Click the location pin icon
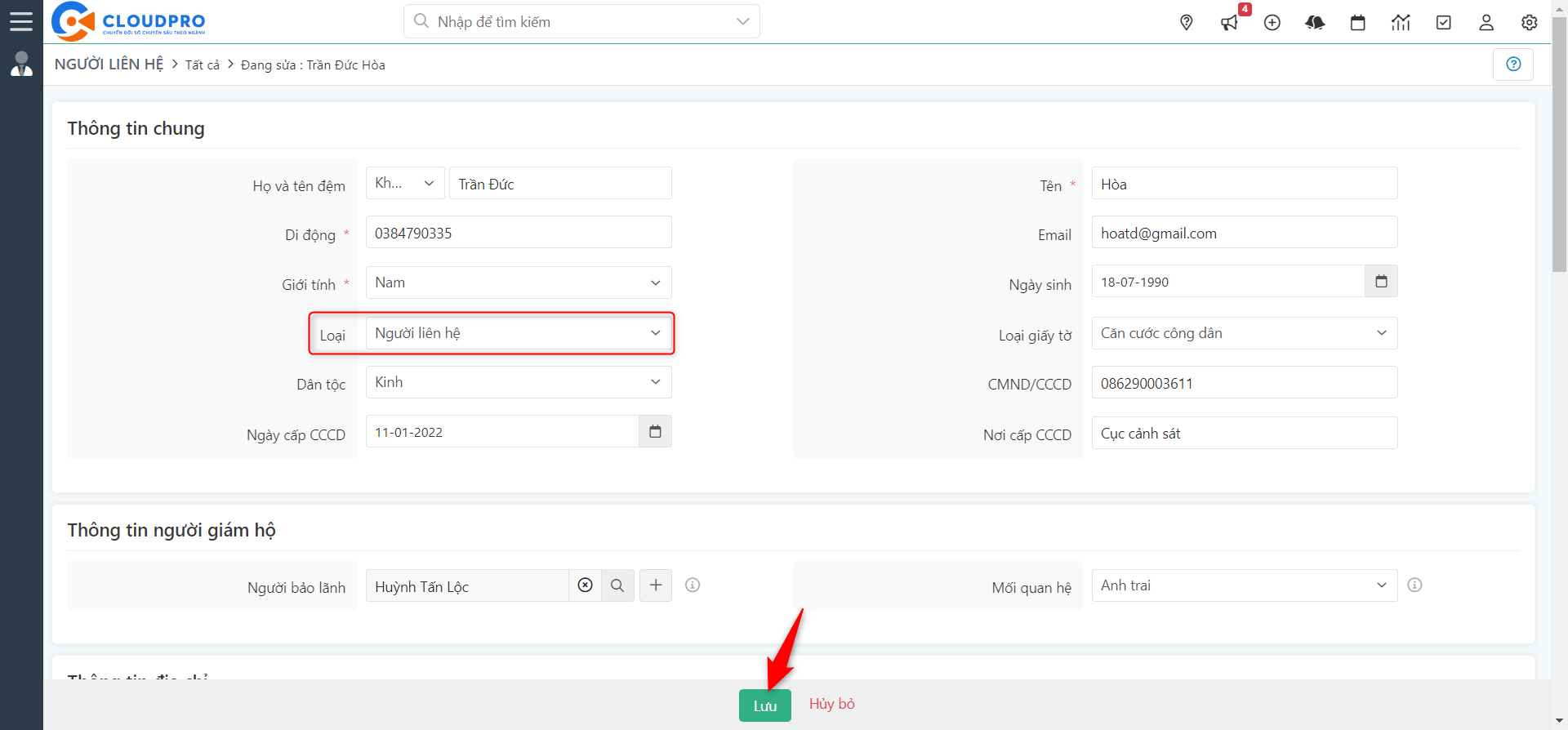 tap(1187, 23)
